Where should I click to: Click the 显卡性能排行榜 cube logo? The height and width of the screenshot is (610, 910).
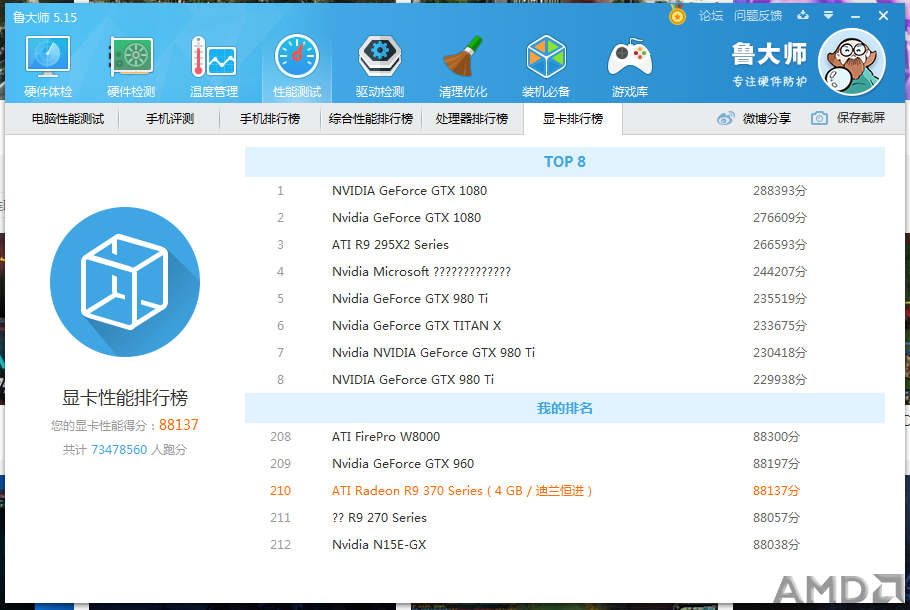(x=125, y=282)
